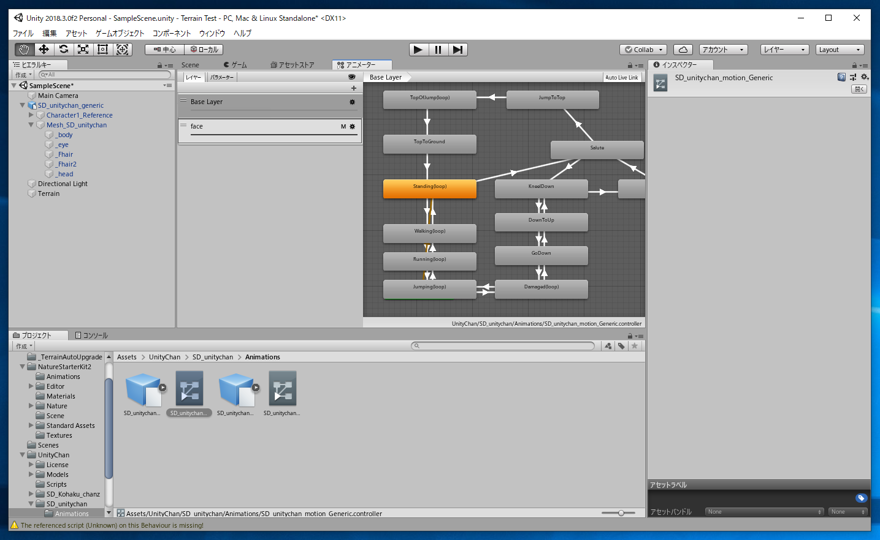Open the GameObject menu

pyautogui.click(x=120, y=33)
